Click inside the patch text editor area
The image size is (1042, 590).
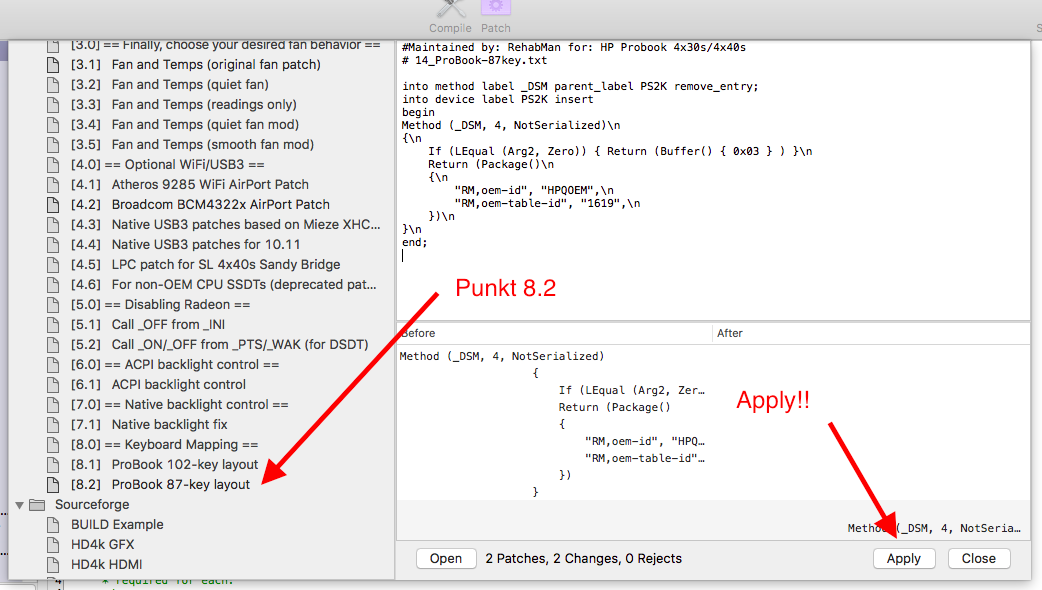pos(713,181)
